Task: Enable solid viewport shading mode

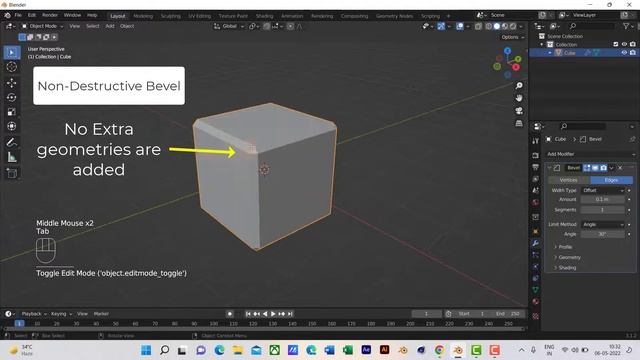Action: point(496,26)
